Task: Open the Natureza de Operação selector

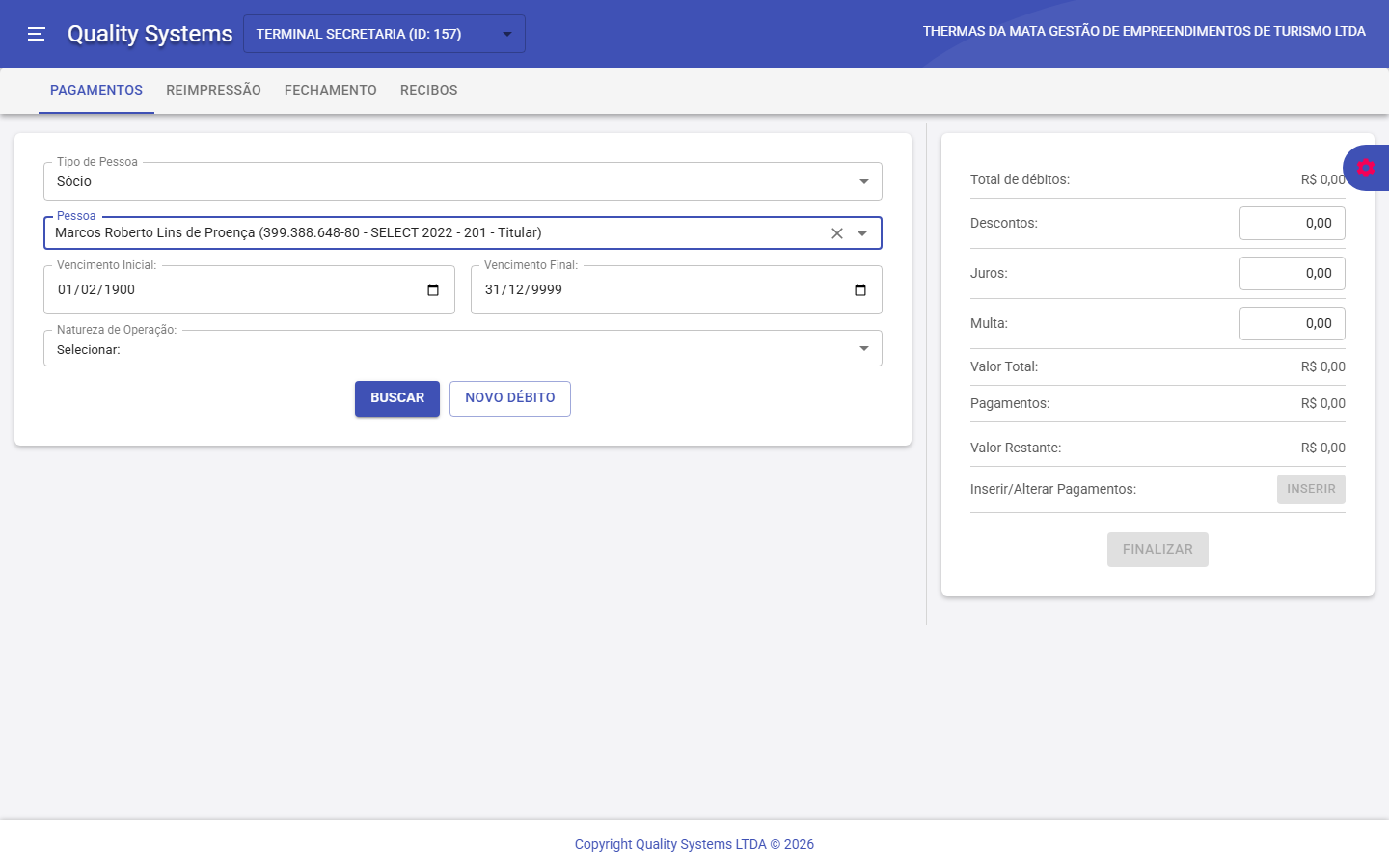Action: (x=863, y=348)
